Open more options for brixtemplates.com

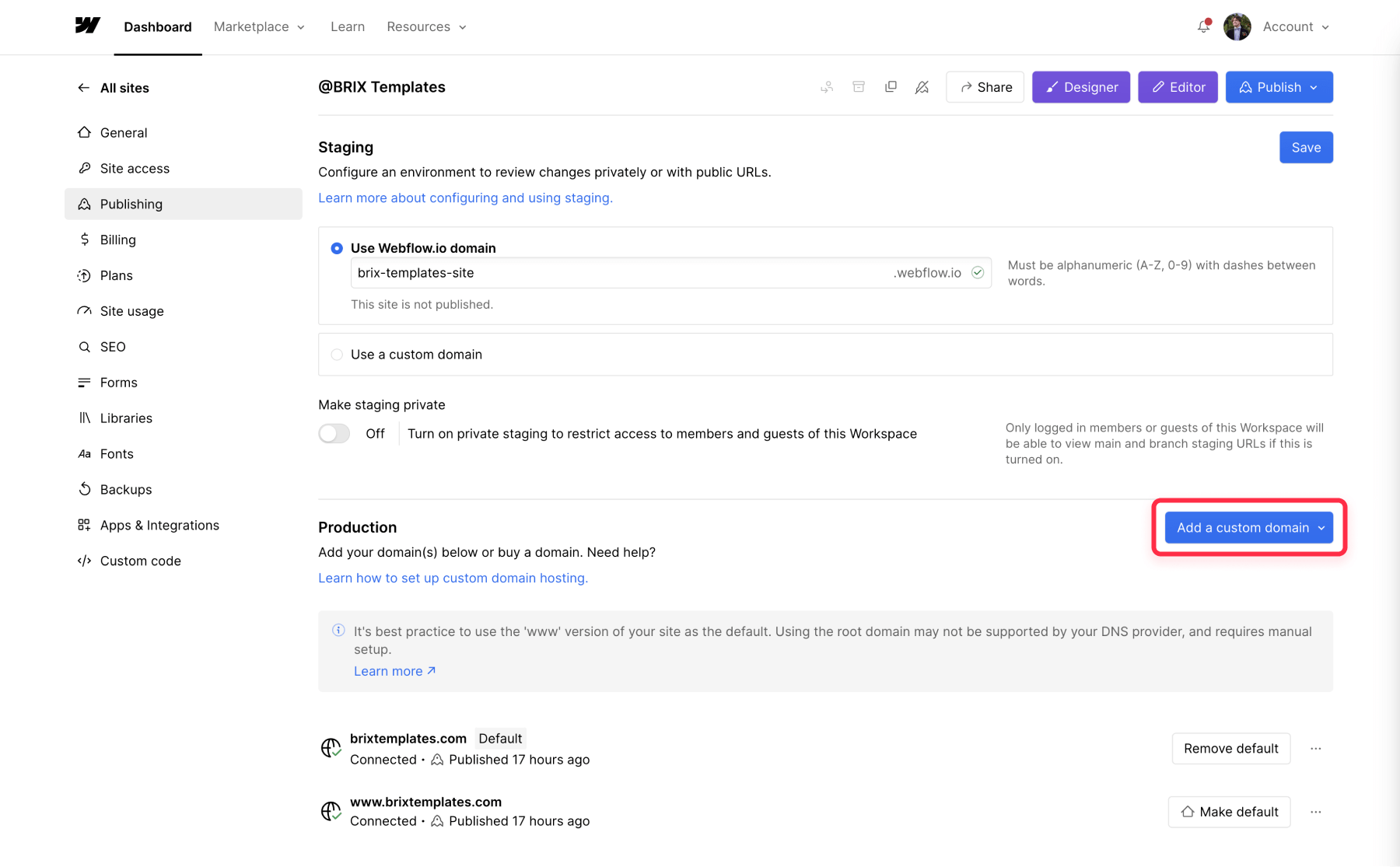point(1316,749)
